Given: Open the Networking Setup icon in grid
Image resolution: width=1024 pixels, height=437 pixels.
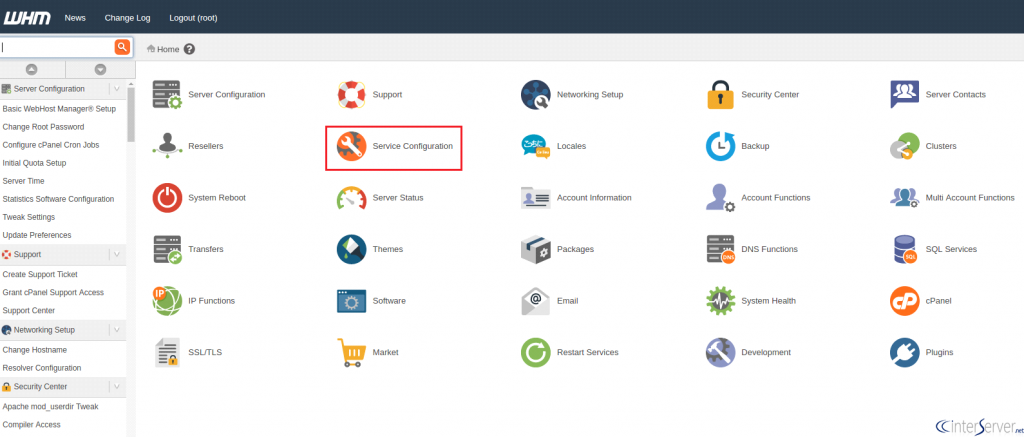Looking at the screenshot, I should 536,95.
